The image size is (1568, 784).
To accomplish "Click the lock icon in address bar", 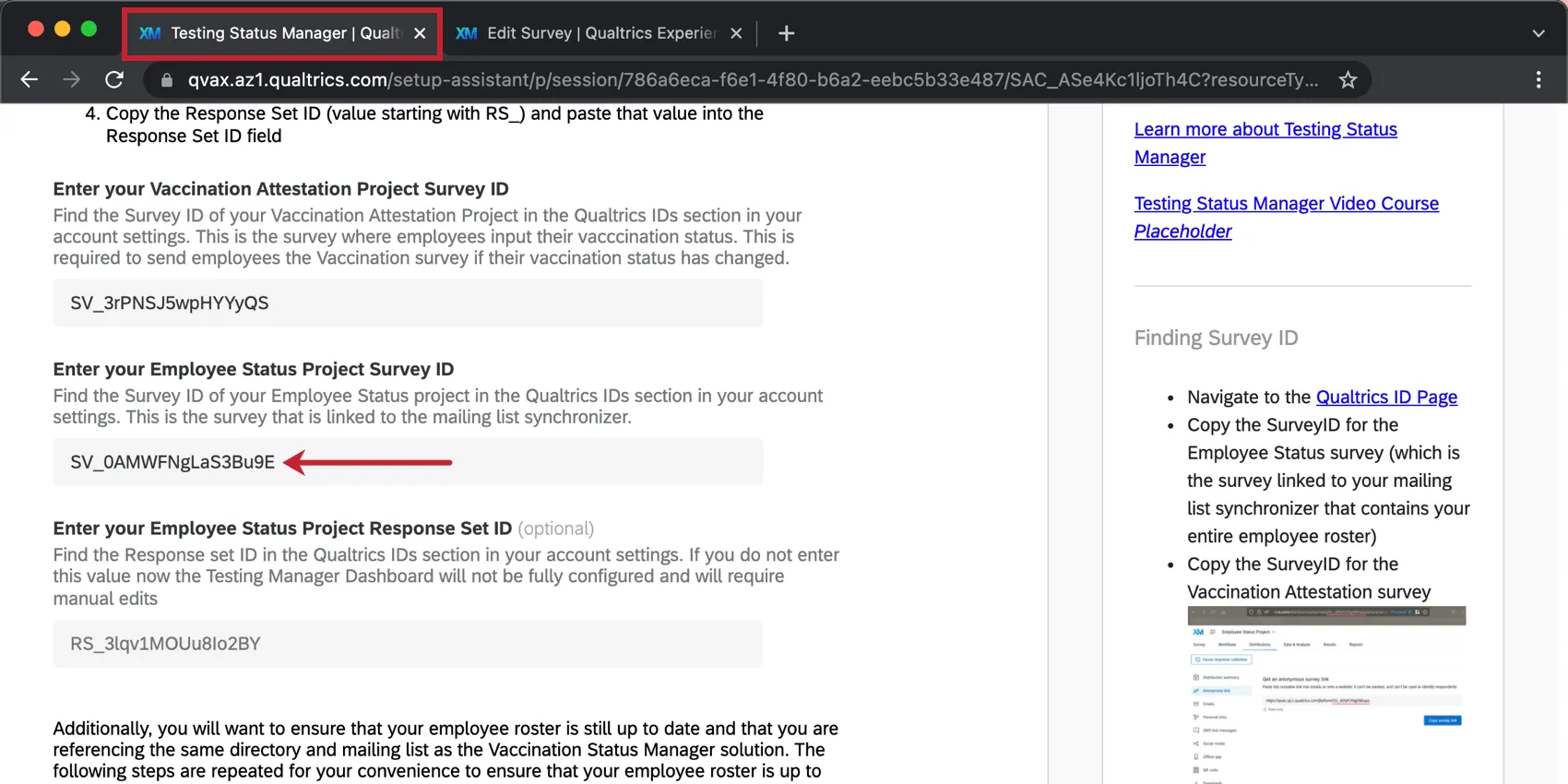I will (167, 80).
